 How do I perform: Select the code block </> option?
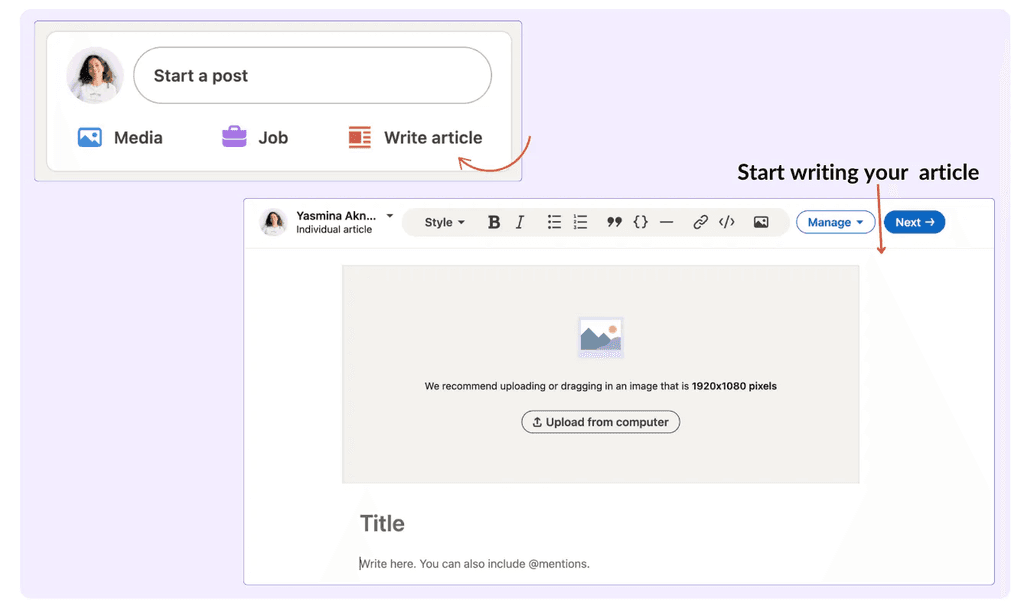click(727, 222)
